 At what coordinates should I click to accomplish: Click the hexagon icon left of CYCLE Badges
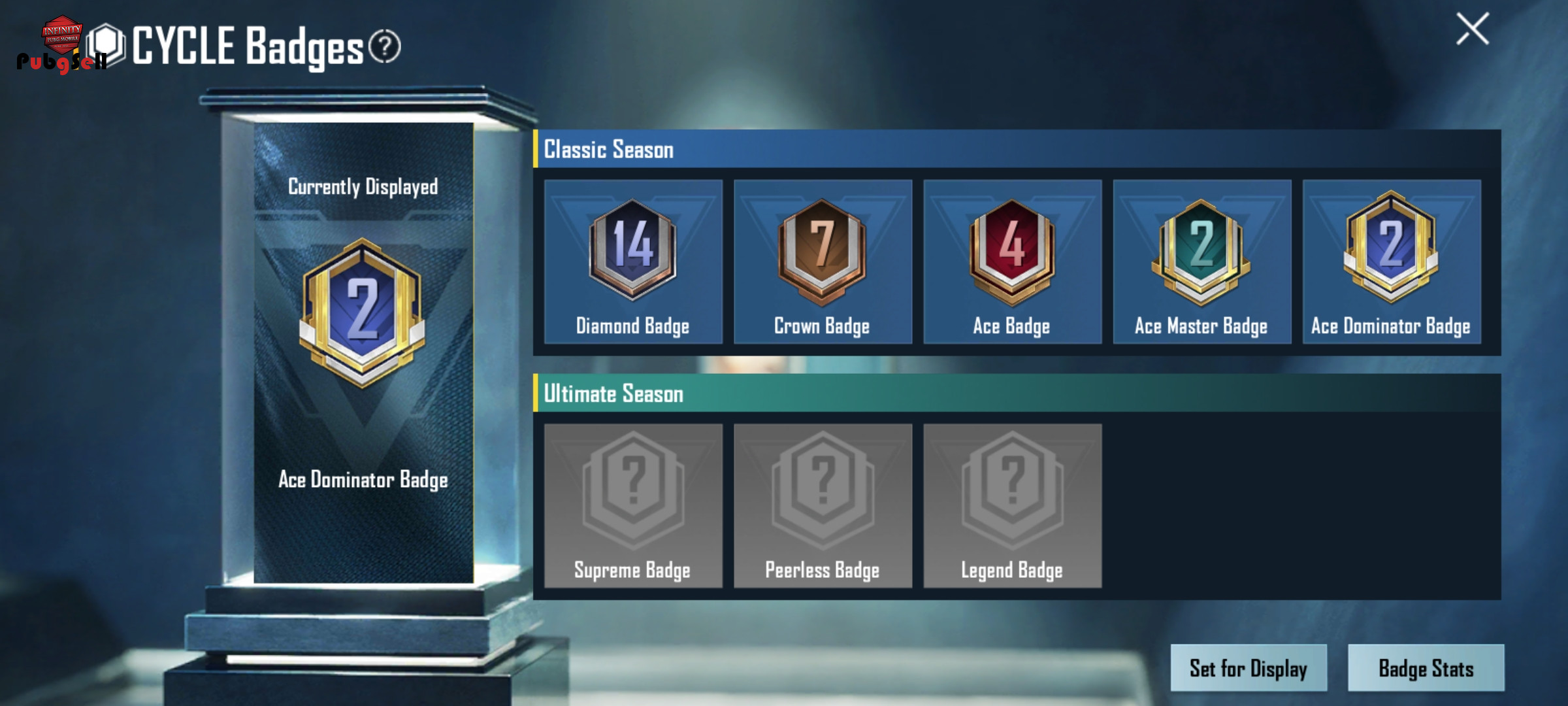coord(106,44)
